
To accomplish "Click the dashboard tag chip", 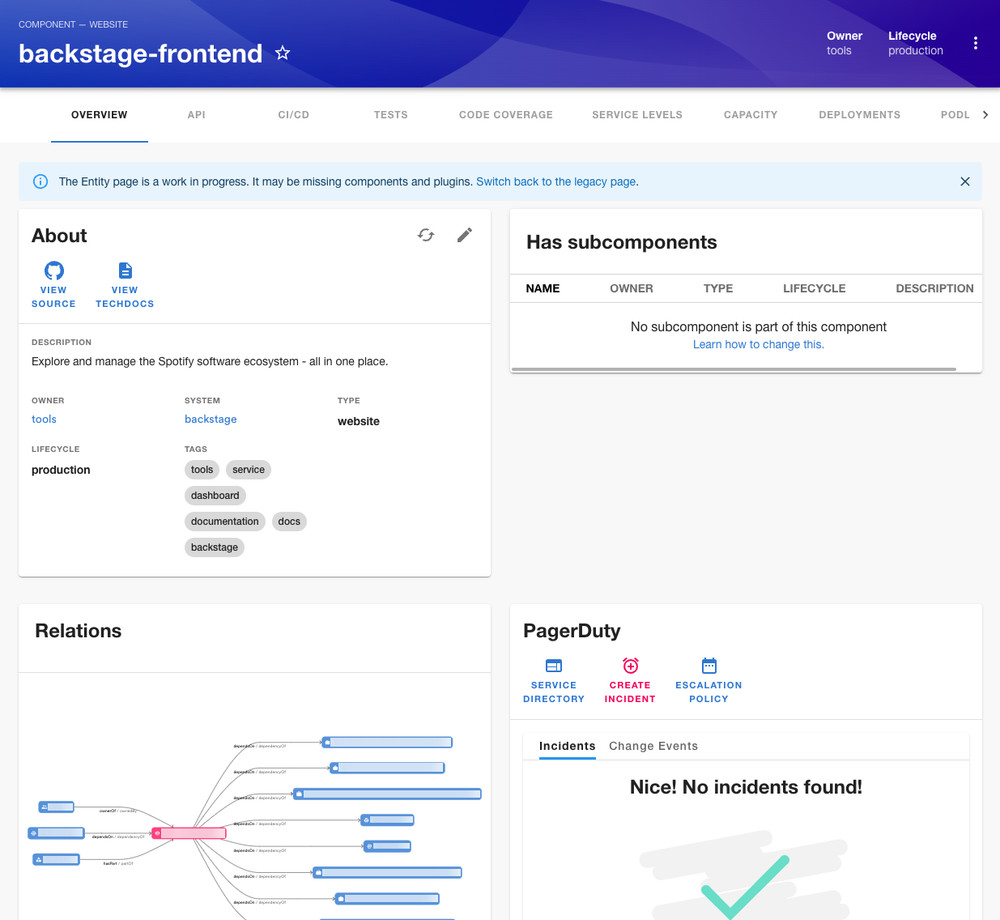I will (215, 495).
